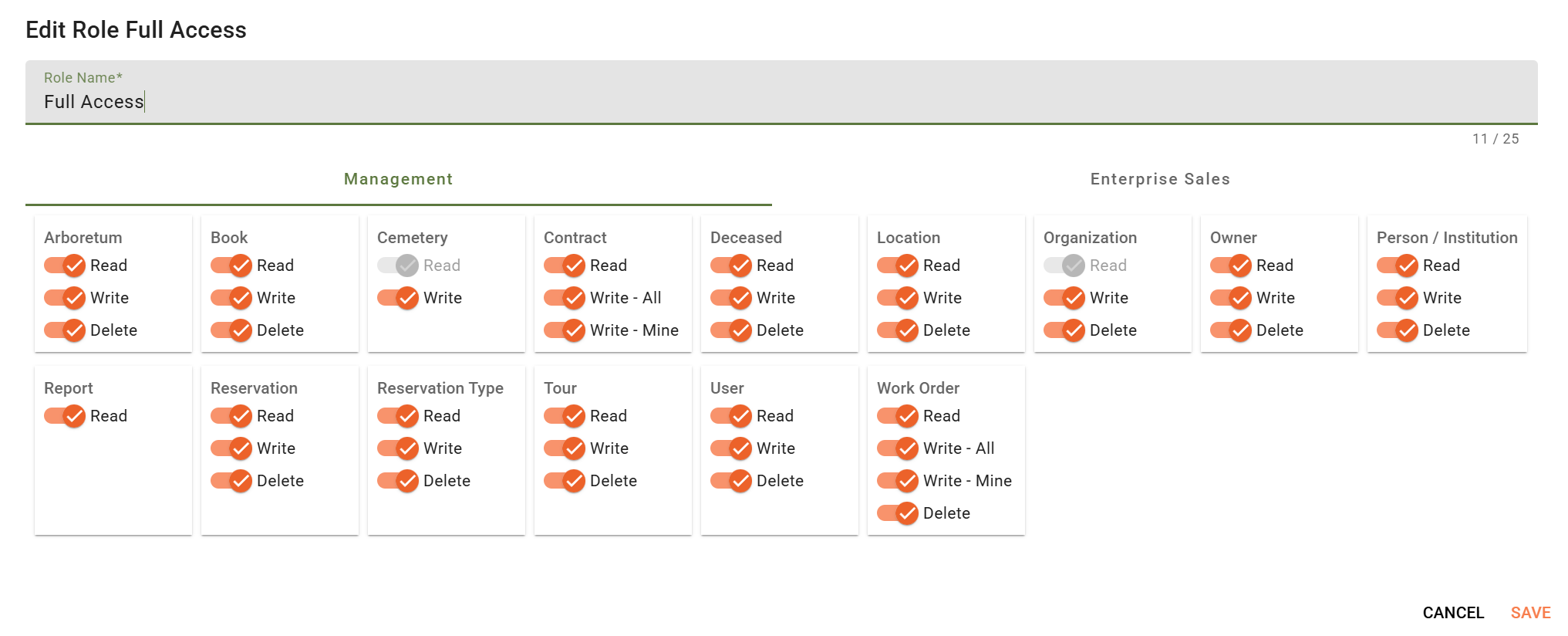Select the Management tab
This screenshot has width=1568, height=636.
pyautogui.click(x=398, y=179)
